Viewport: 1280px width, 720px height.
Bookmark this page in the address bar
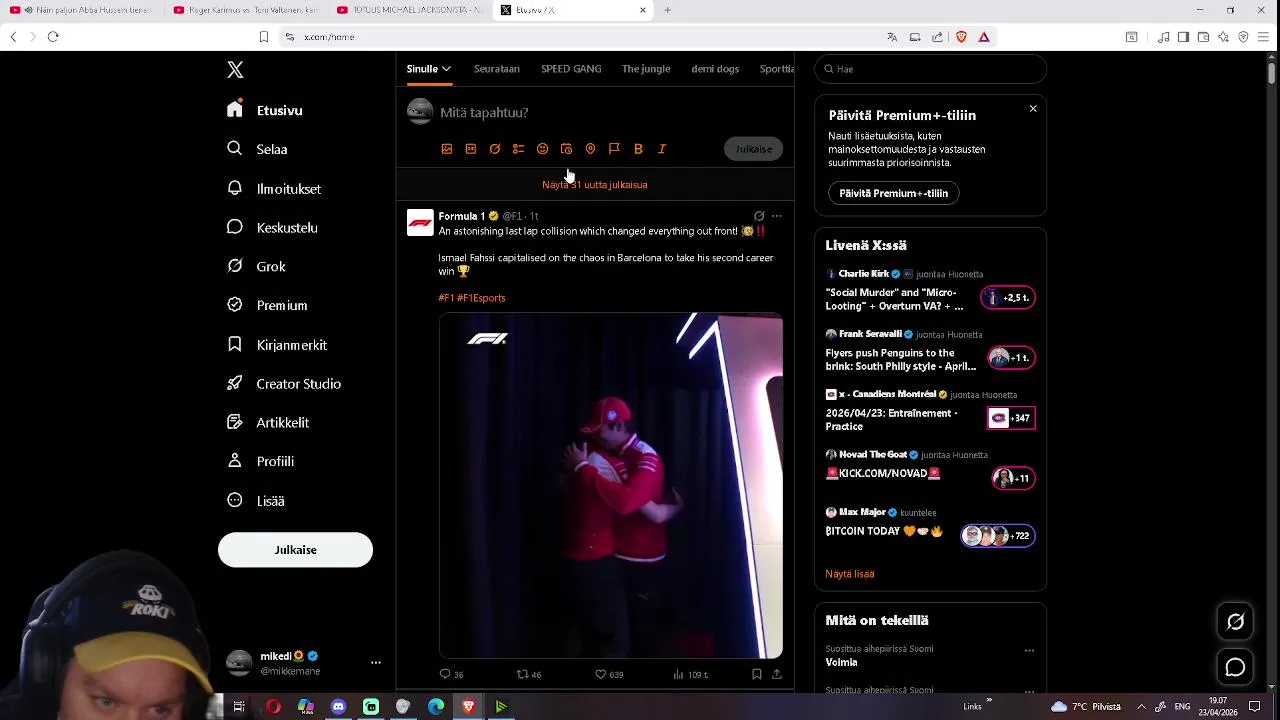click(x=264, y=37)
